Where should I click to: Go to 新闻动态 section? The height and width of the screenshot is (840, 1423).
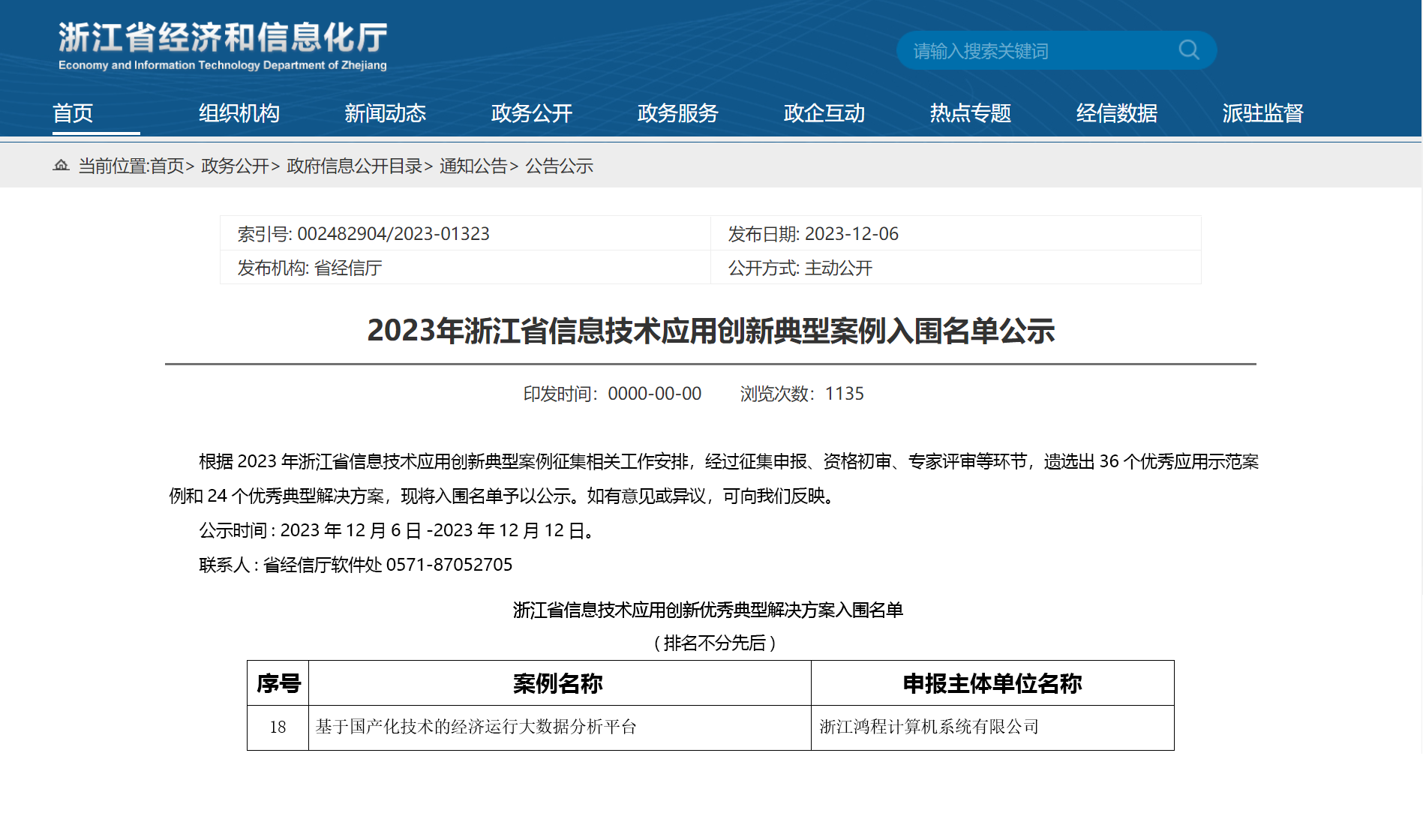385,113
